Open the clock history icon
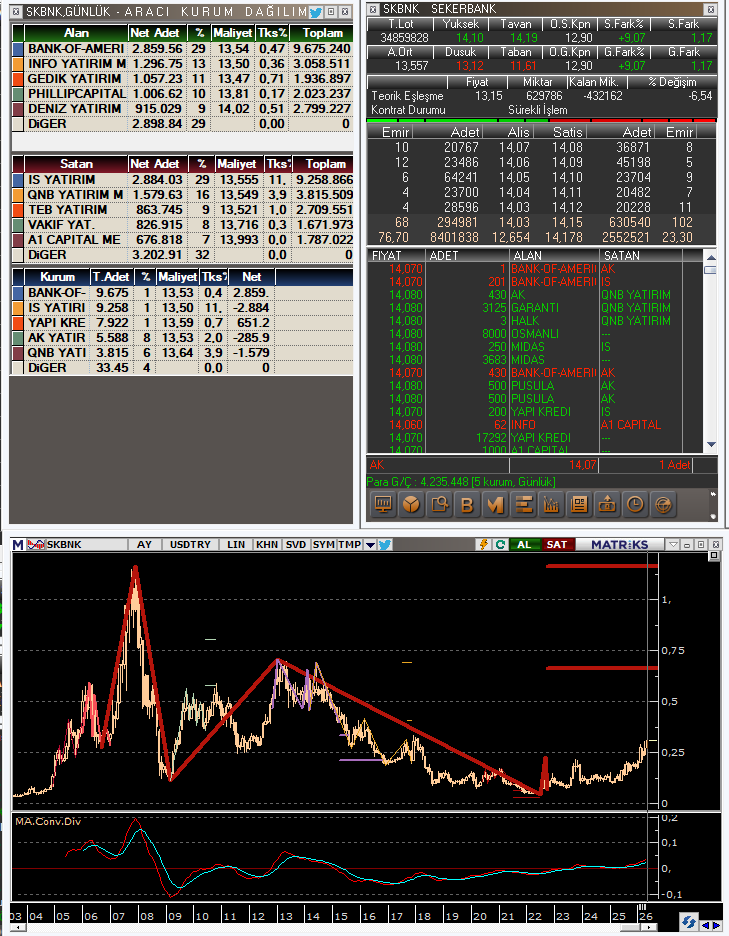This screenshot has height=936, width=729. [635, 505]
